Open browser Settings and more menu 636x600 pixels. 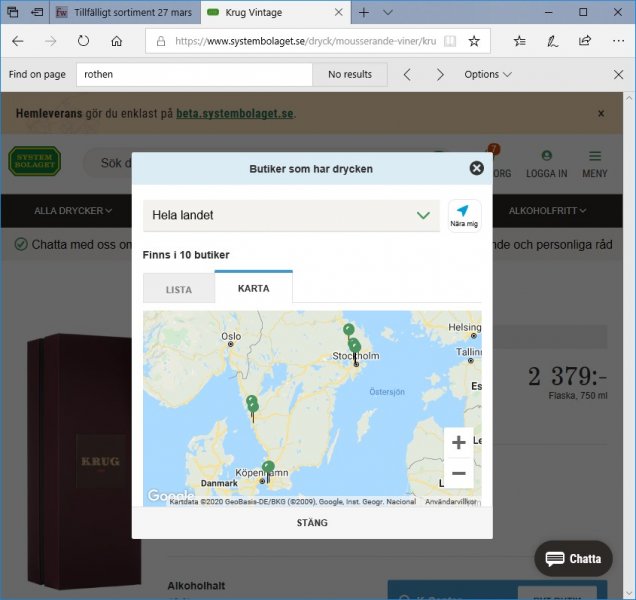pyautogui.click(x=618, y=41)
